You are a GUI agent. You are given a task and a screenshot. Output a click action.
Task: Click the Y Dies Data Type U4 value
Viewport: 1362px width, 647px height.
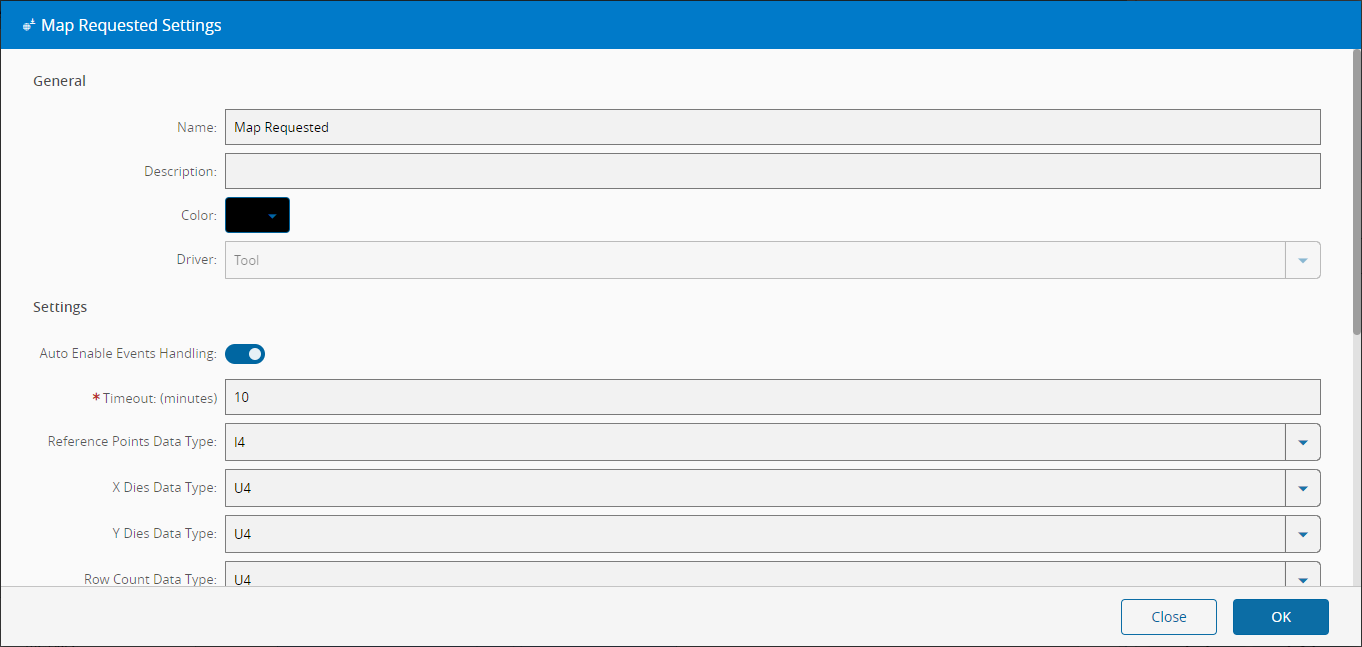click(x=754, y=534)
